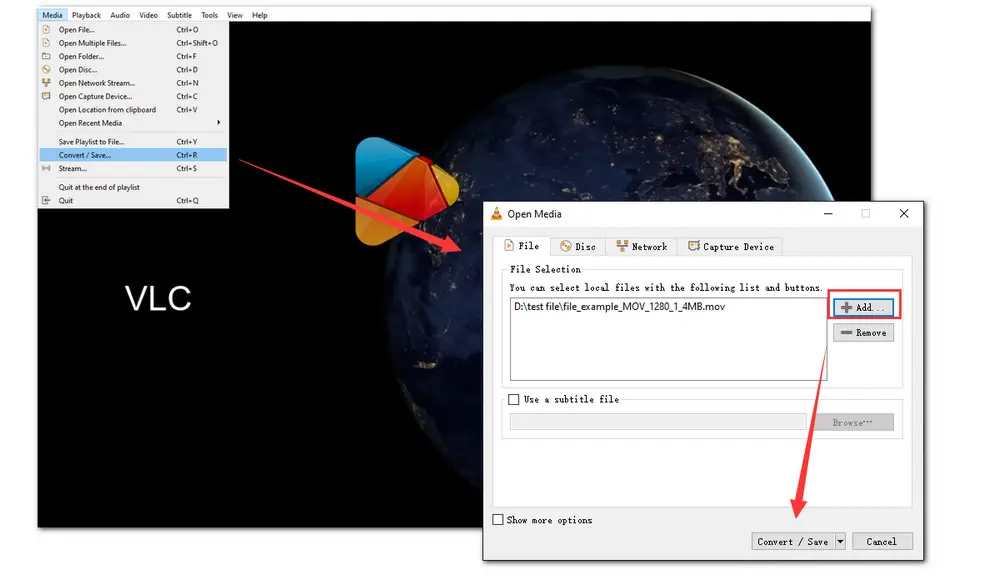Image resolution: width=1000 pixels, height=580 pixels.
Task: Choose Convert / Save menu entry
Action: [x=133, y=155]
